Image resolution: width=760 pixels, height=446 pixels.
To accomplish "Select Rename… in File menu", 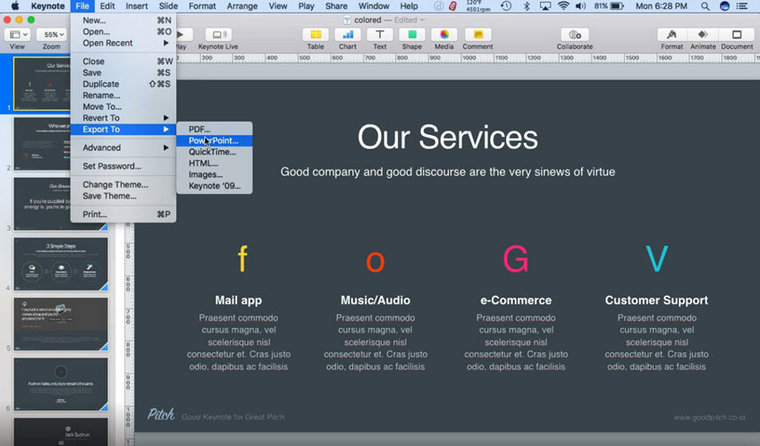I will click(123, 96).
